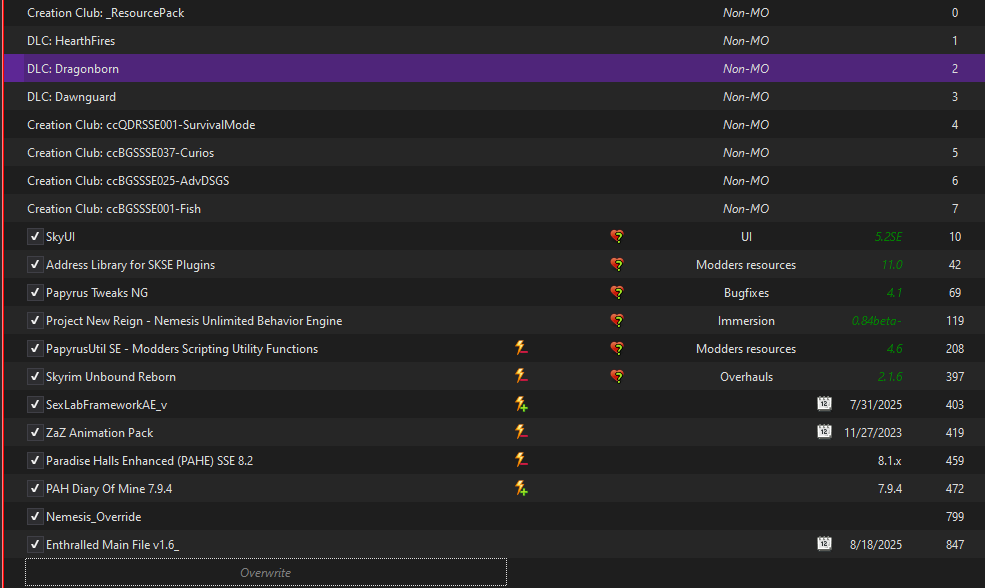This screenshot has width=985, height=588.
Task: Select ccBGSSSE001-Fish row
Action: point(494,209)
